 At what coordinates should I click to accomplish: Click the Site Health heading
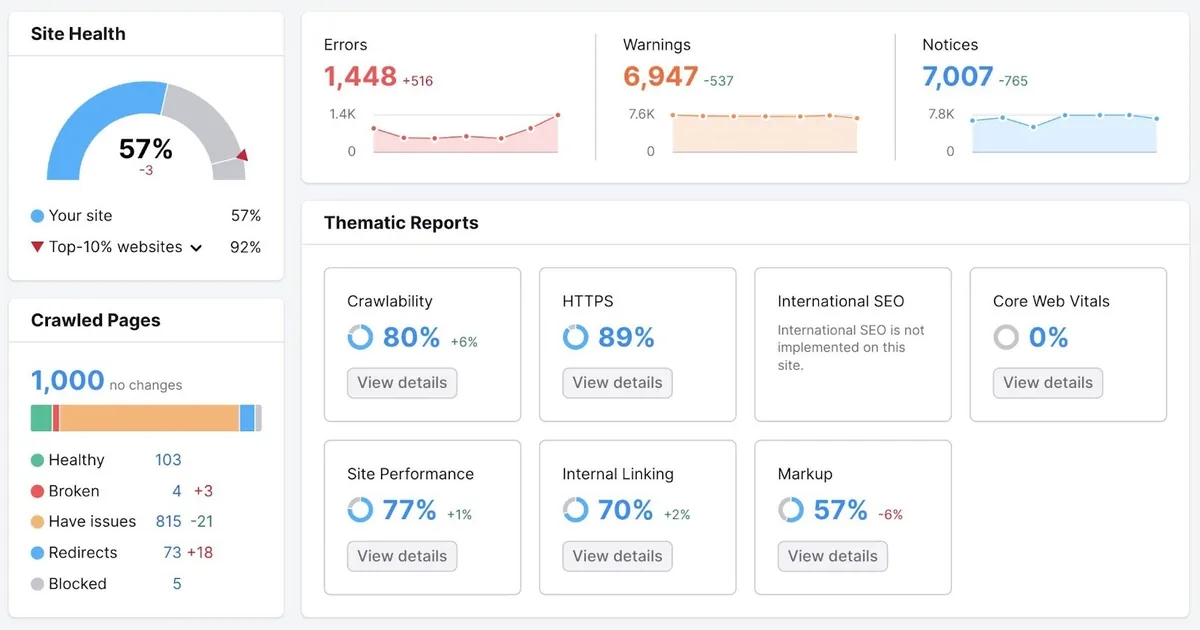78,34
